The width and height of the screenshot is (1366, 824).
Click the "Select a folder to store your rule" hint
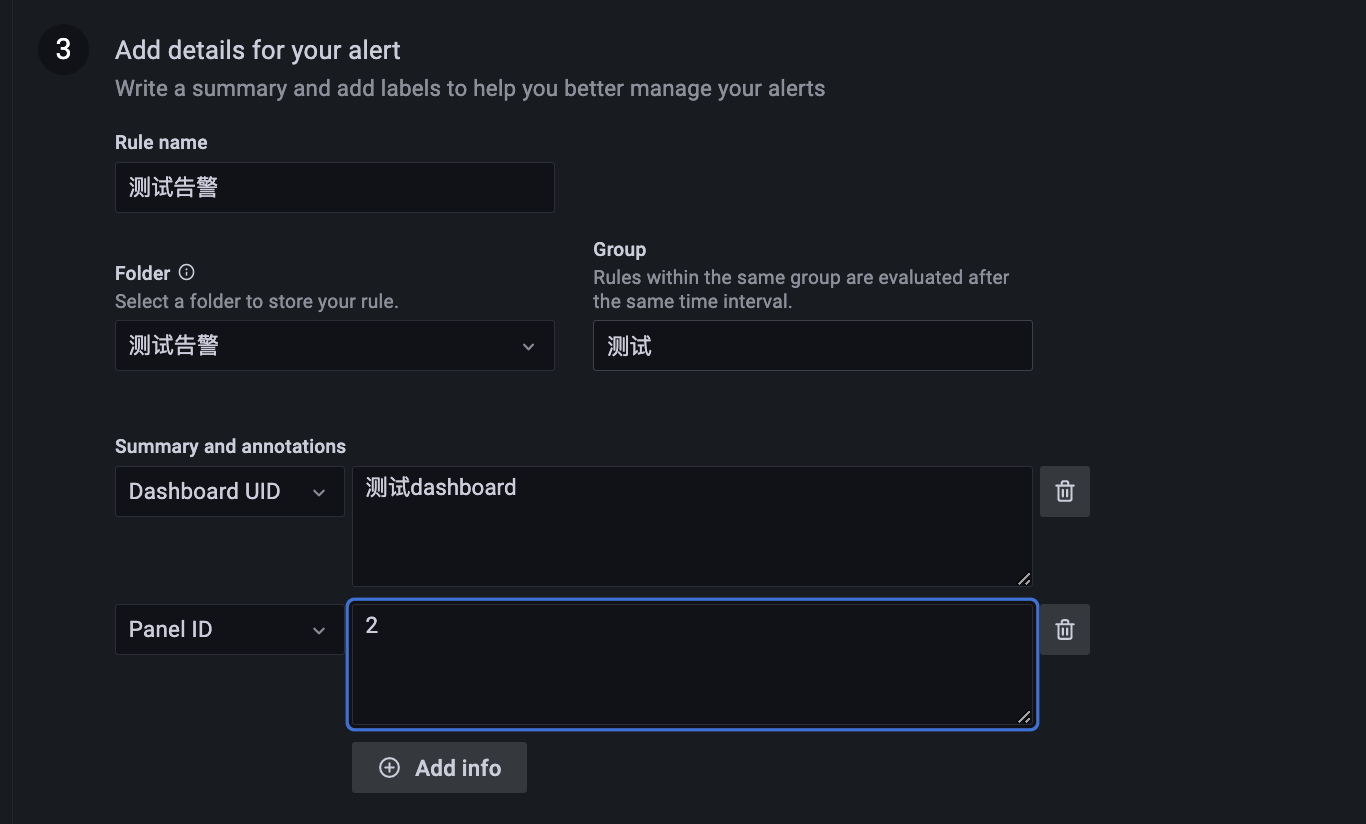[x=256, y=301]
